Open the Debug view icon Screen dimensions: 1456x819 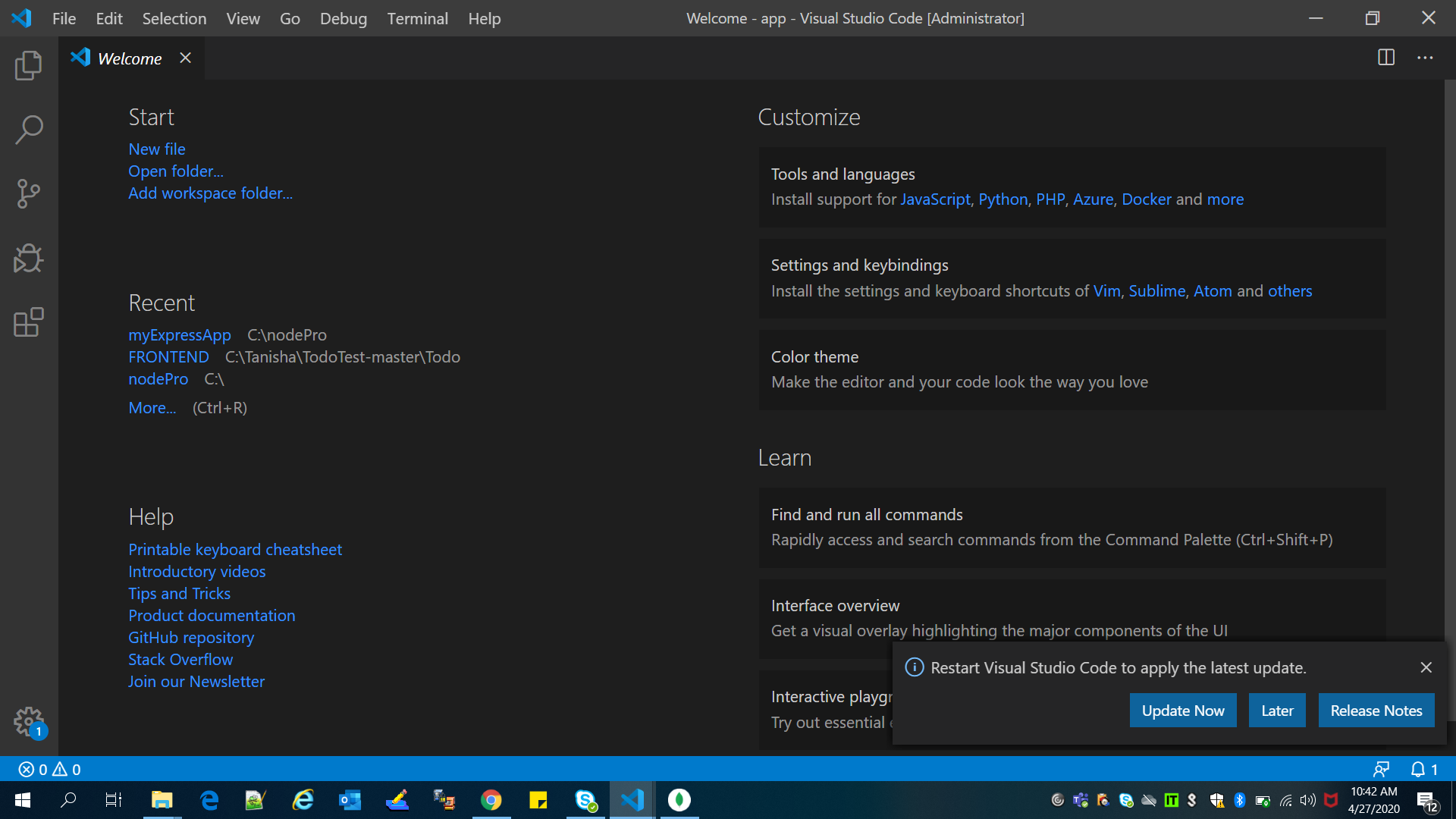click(28, 259)
